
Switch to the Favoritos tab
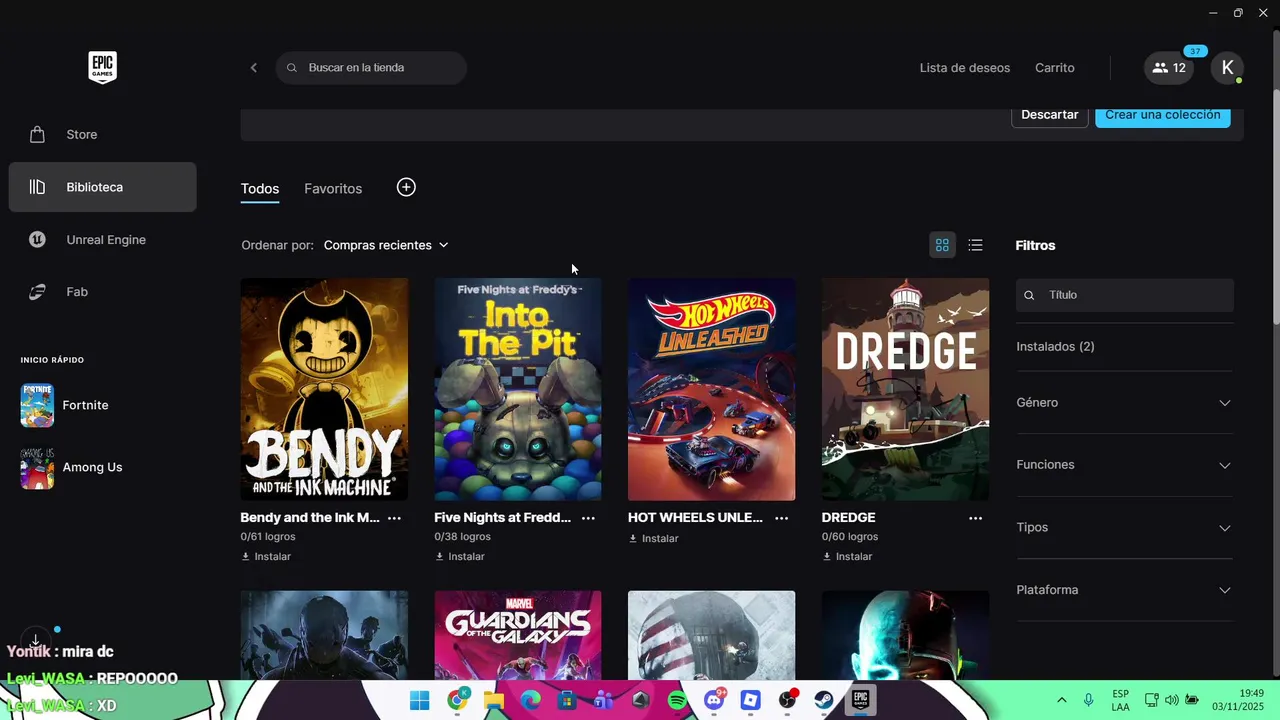[x=333, y=189]
